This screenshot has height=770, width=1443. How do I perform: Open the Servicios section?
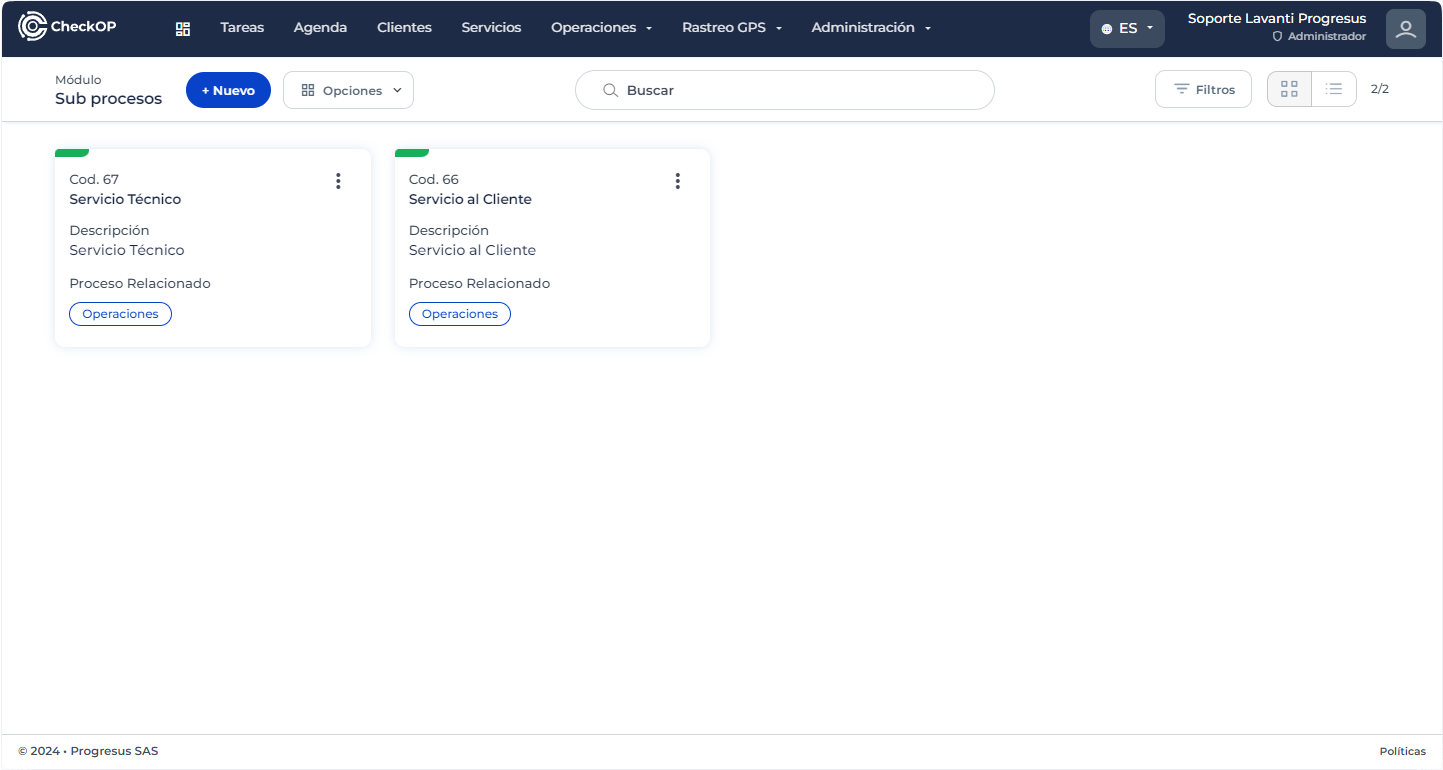(491, 28)
